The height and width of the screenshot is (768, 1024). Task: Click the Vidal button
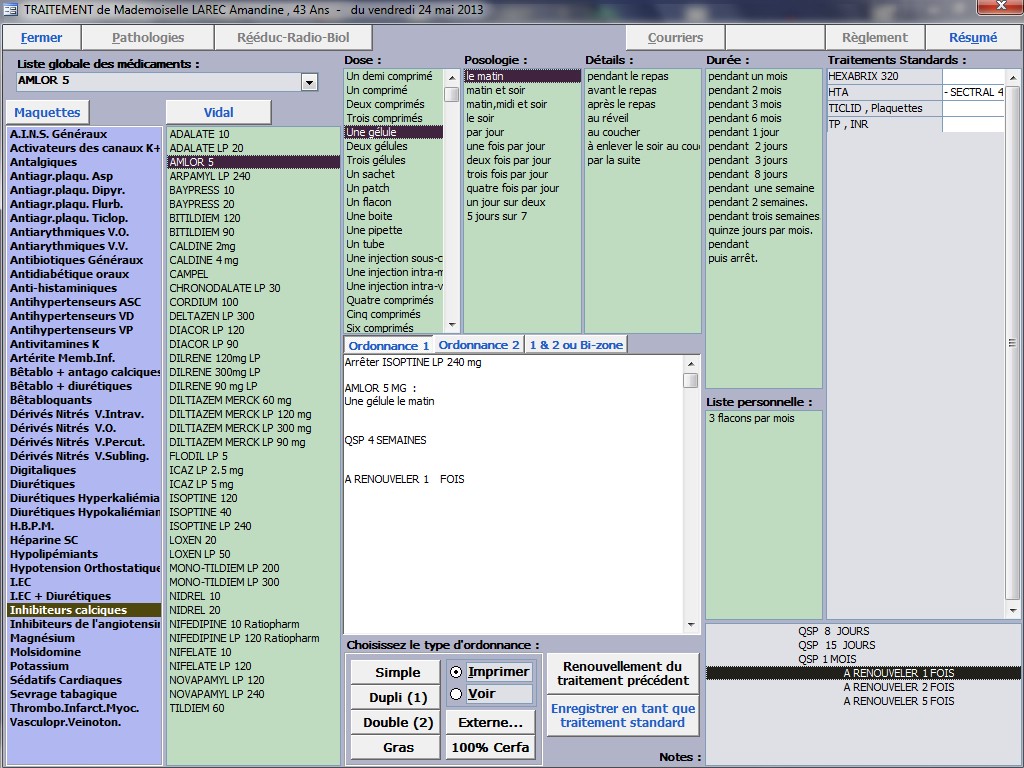[218, 113]
